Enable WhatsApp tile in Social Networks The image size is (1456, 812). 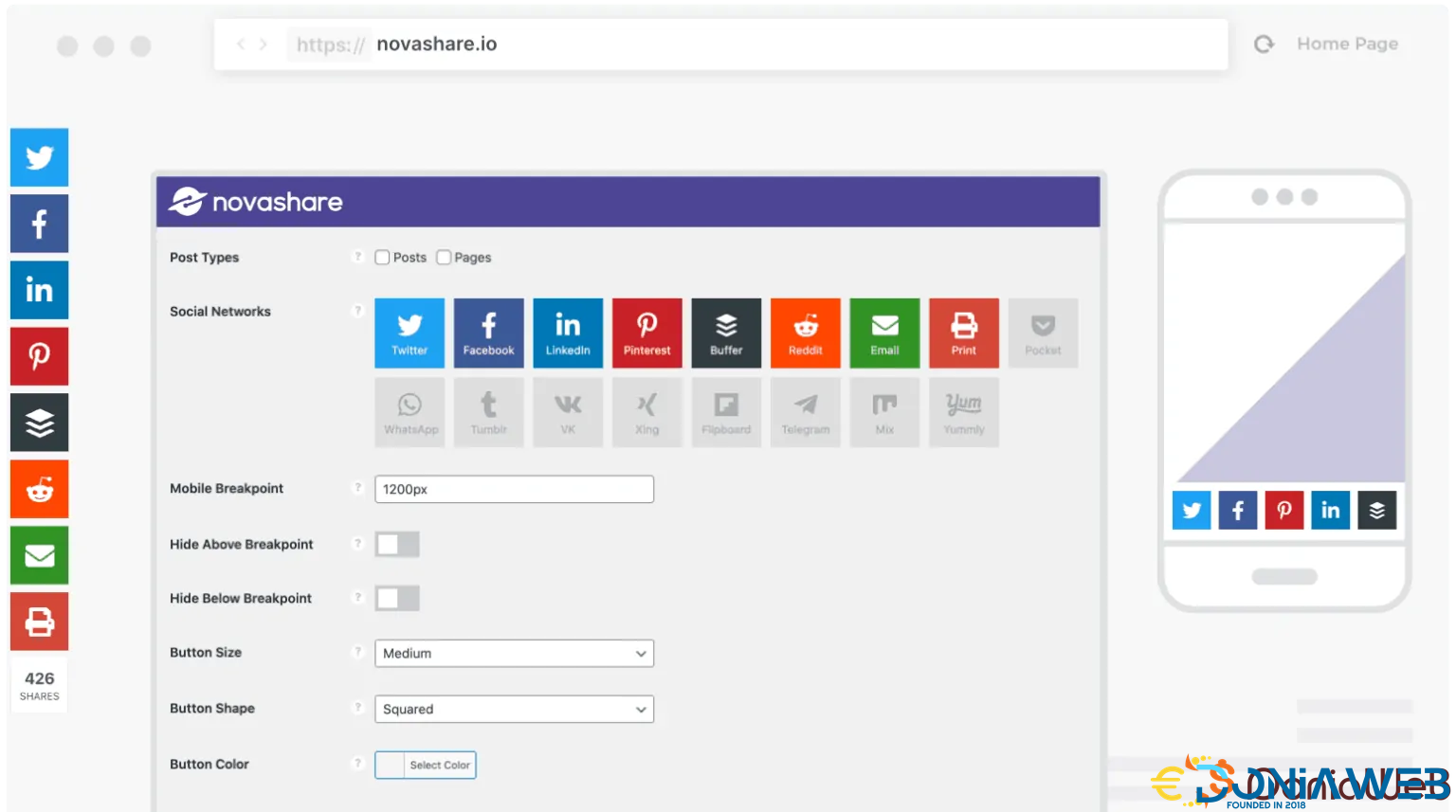[x=409, y=412]
